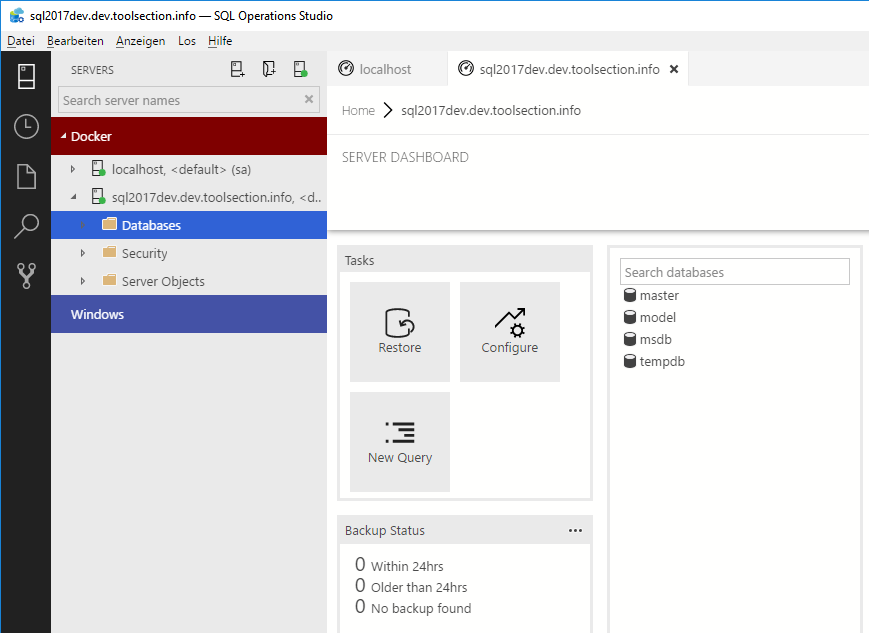Click the Search databases field
Image resolution: width=869 pixels, height=633 pixels.
[734, 272]
